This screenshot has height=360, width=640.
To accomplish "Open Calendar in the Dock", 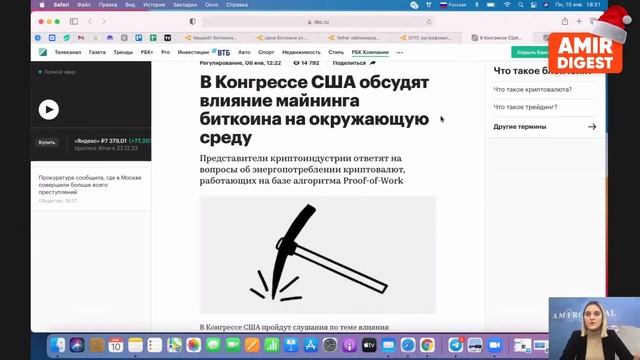I will [x=116, y=345].
